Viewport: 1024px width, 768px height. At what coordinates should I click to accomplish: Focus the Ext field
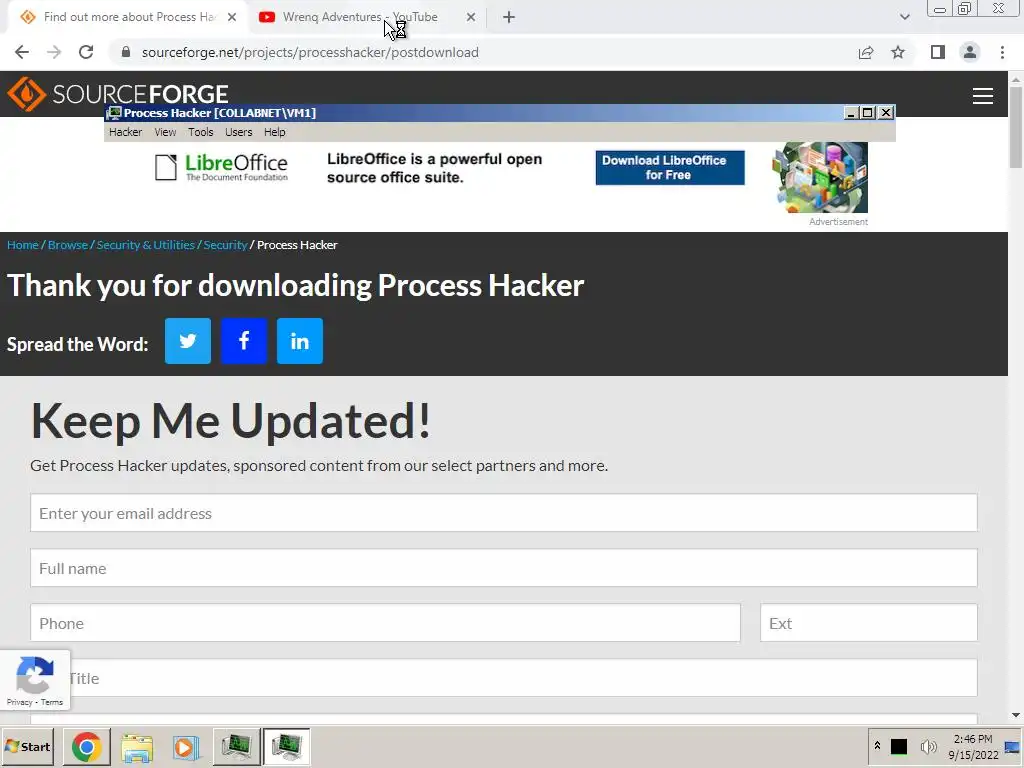pyautogui.click(x=869, y=623)
